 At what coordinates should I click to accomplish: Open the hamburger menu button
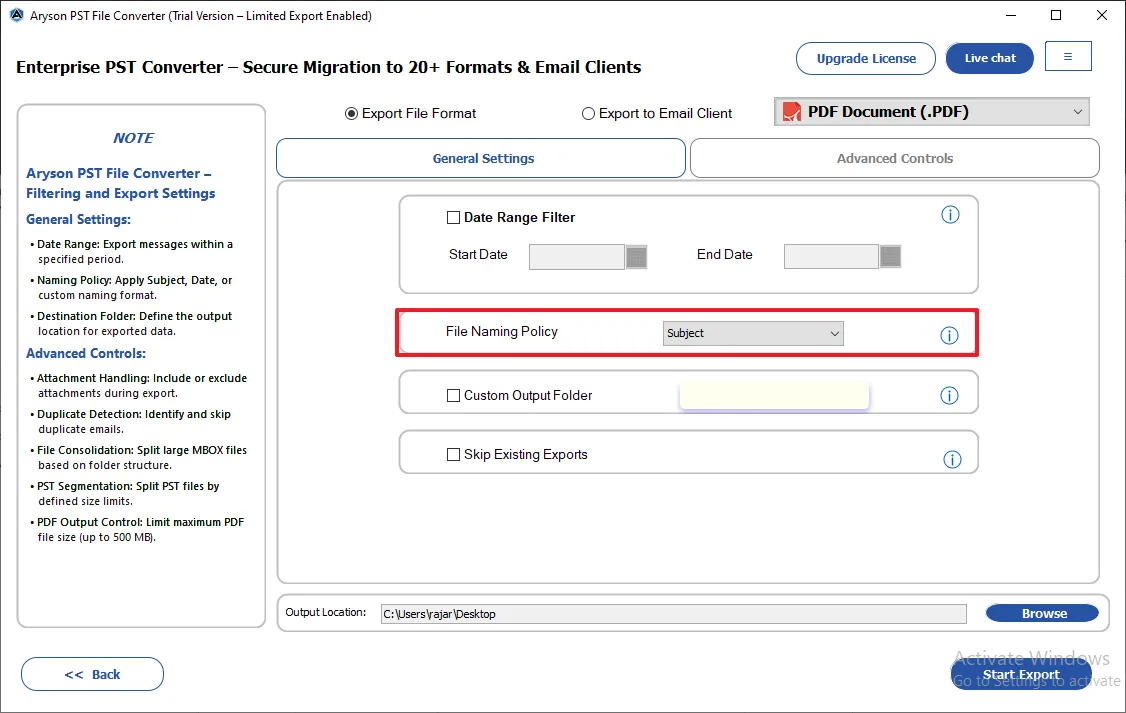pos(1068,57)
